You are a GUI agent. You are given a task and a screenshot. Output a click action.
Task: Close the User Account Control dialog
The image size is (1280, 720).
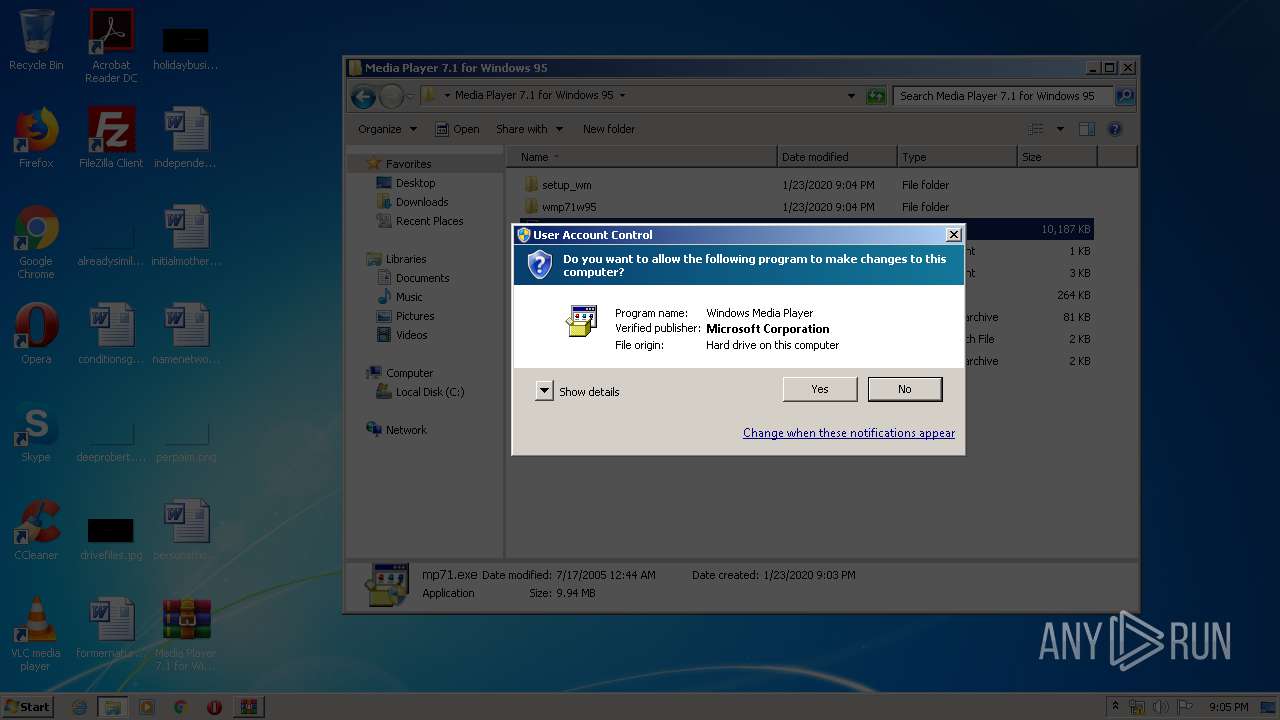coord(954,235)
